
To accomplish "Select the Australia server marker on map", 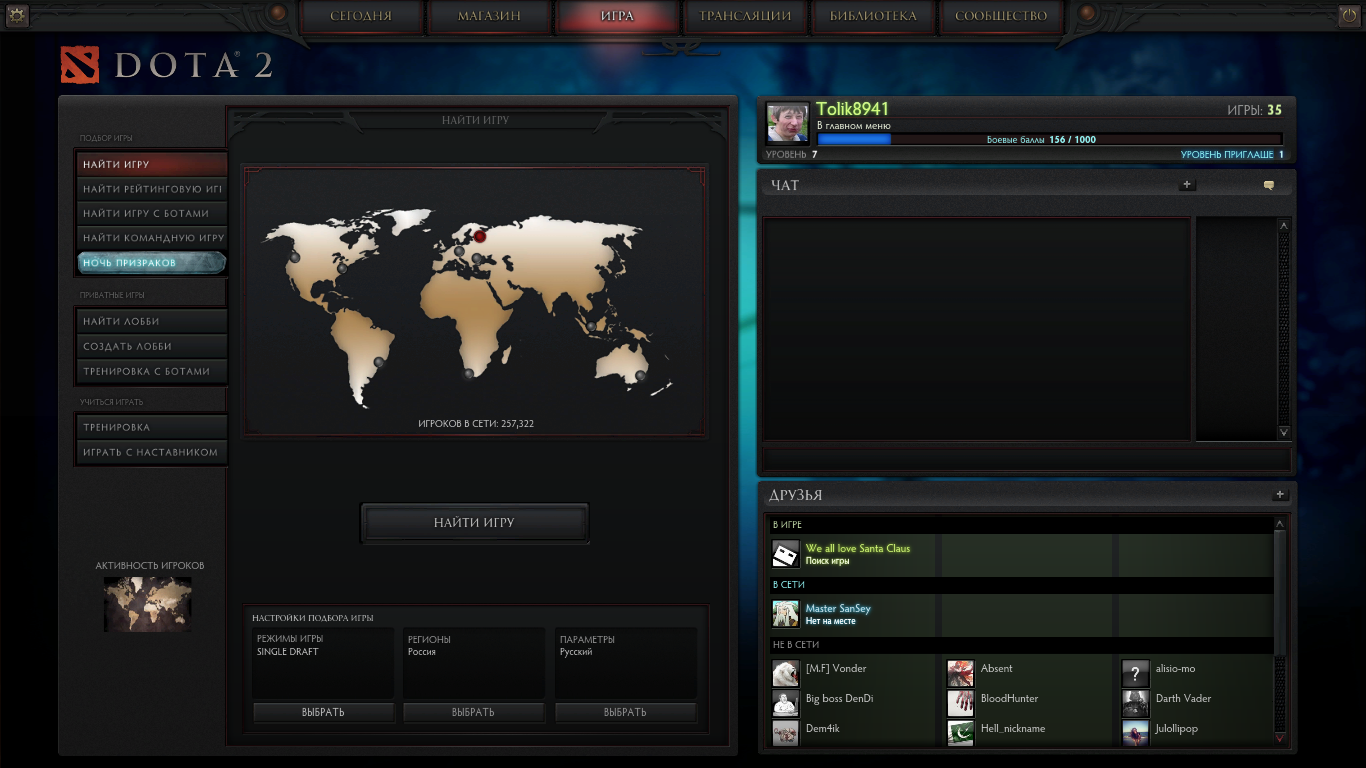I will (x=640, y=376).
